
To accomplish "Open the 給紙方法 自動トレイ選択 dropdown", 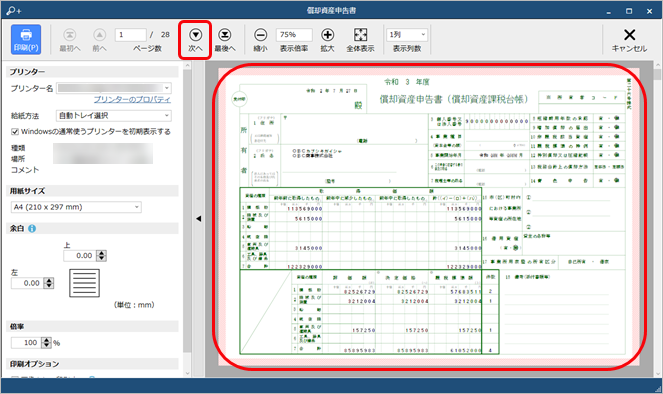I will 114,115.
